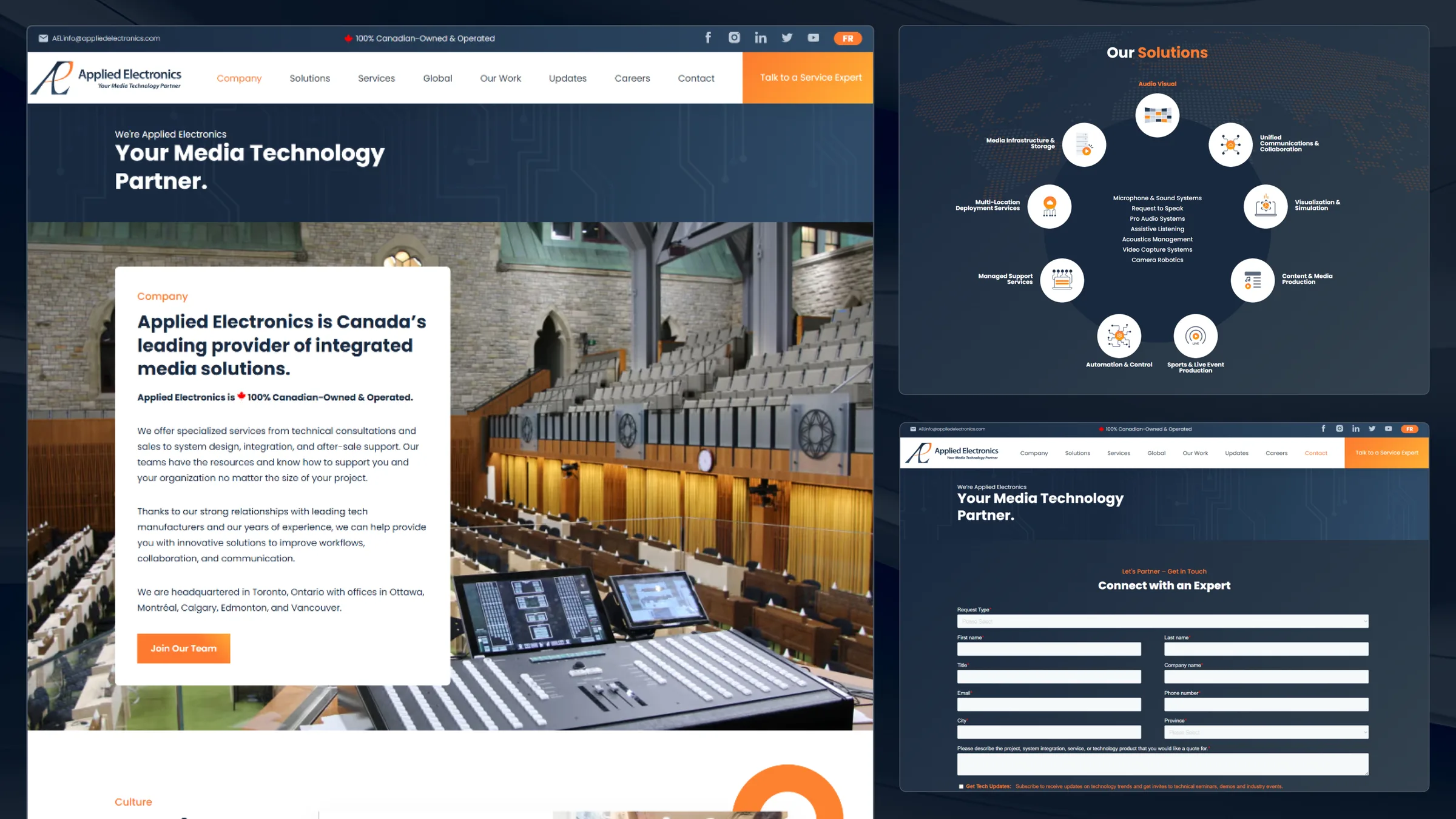Select Media Infrastructure & Storage icon
This screenshot has width=1456, height=819.
pos(1084,144)
